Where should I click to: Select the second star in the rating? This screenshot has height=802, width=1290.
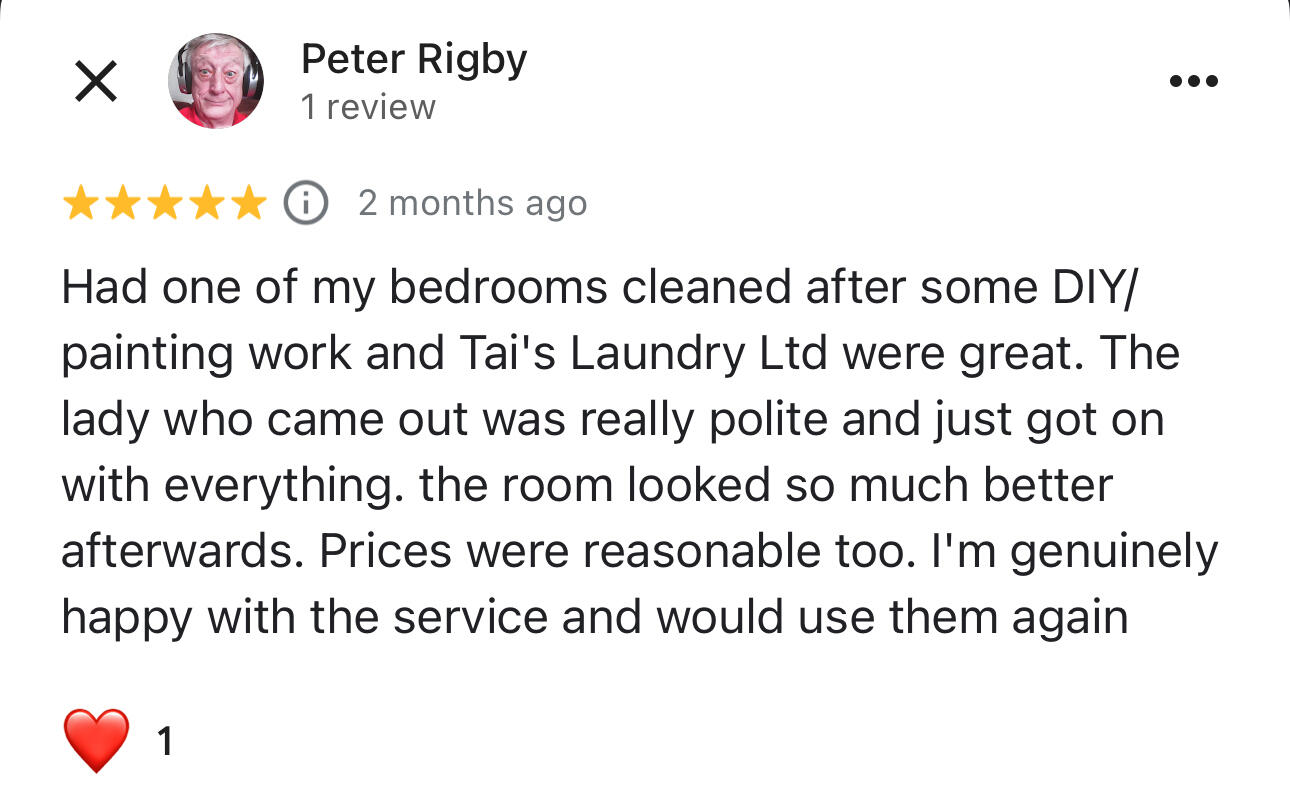(x=124, y=202)
